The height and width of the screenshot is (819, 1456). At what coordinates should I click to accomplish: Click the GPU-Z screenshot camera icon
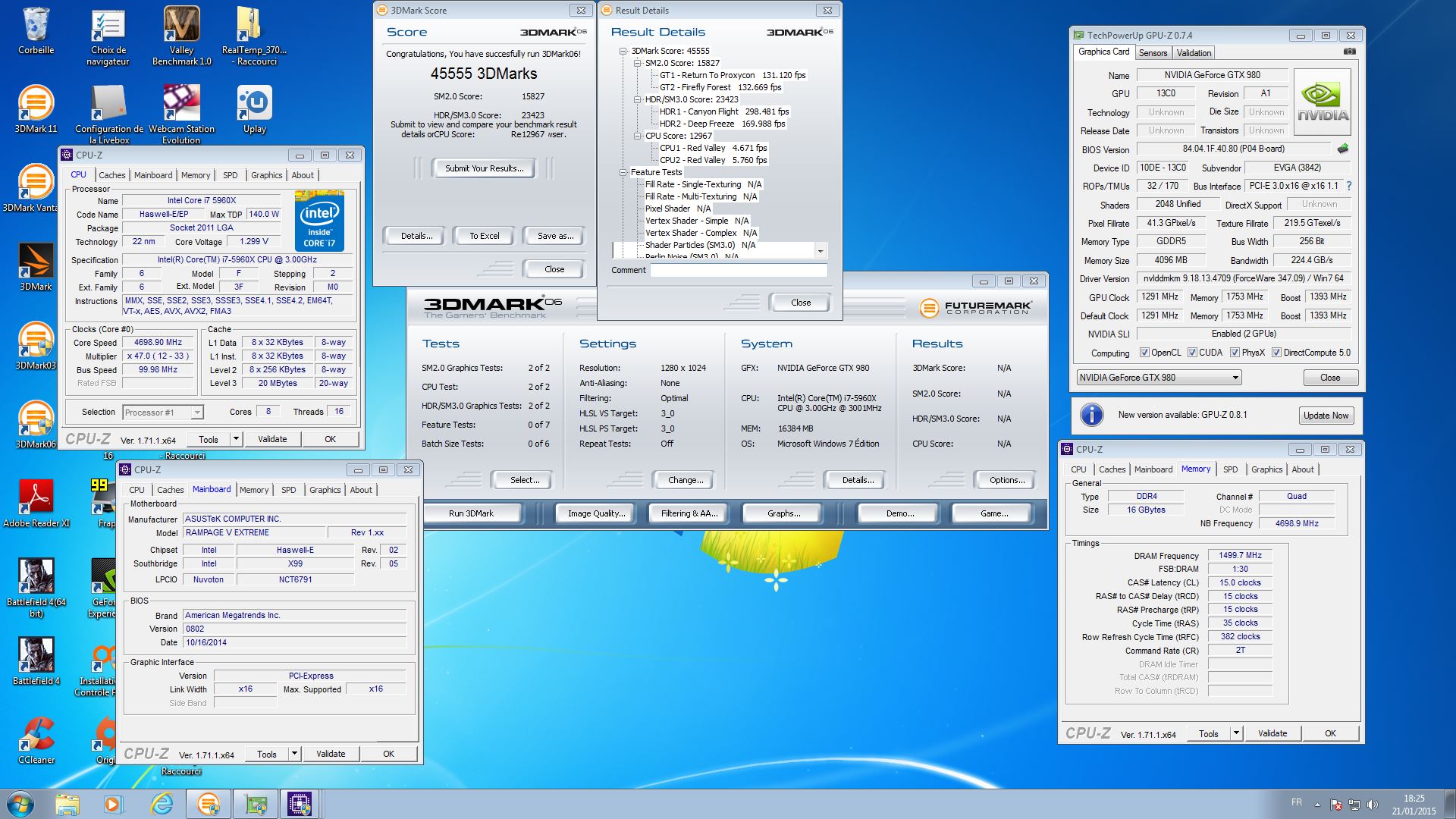click(1349, 52)
